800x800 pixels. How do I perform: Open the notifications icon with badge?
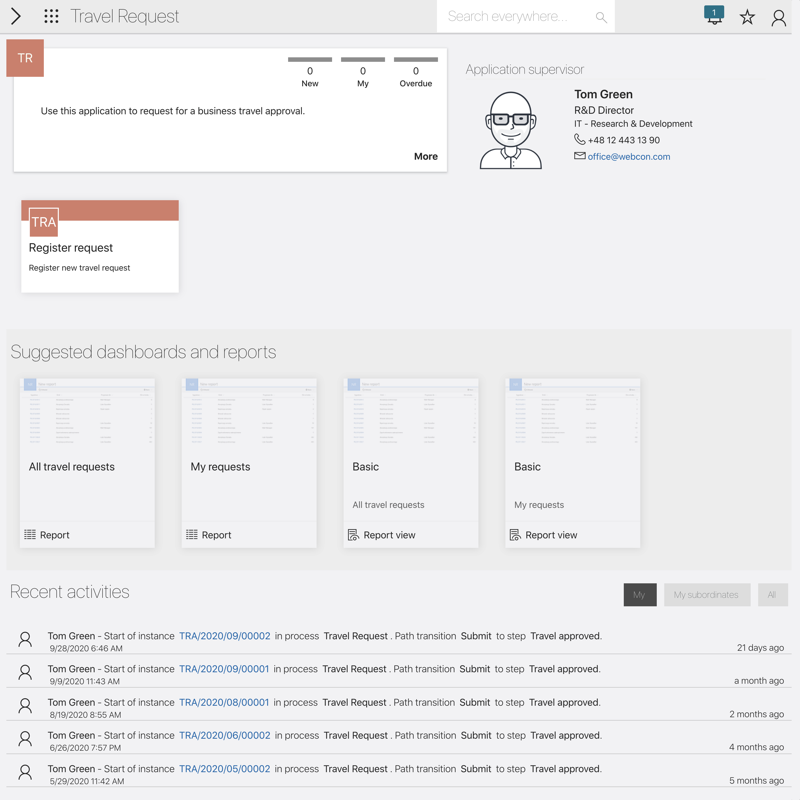[714, 16]
